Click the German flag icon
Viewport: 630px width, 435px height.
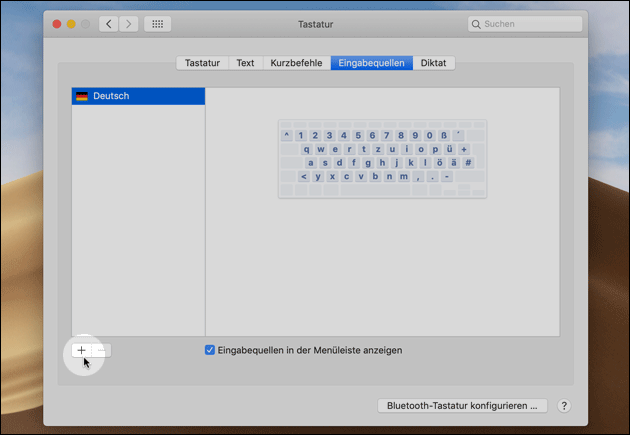(82, 96)
